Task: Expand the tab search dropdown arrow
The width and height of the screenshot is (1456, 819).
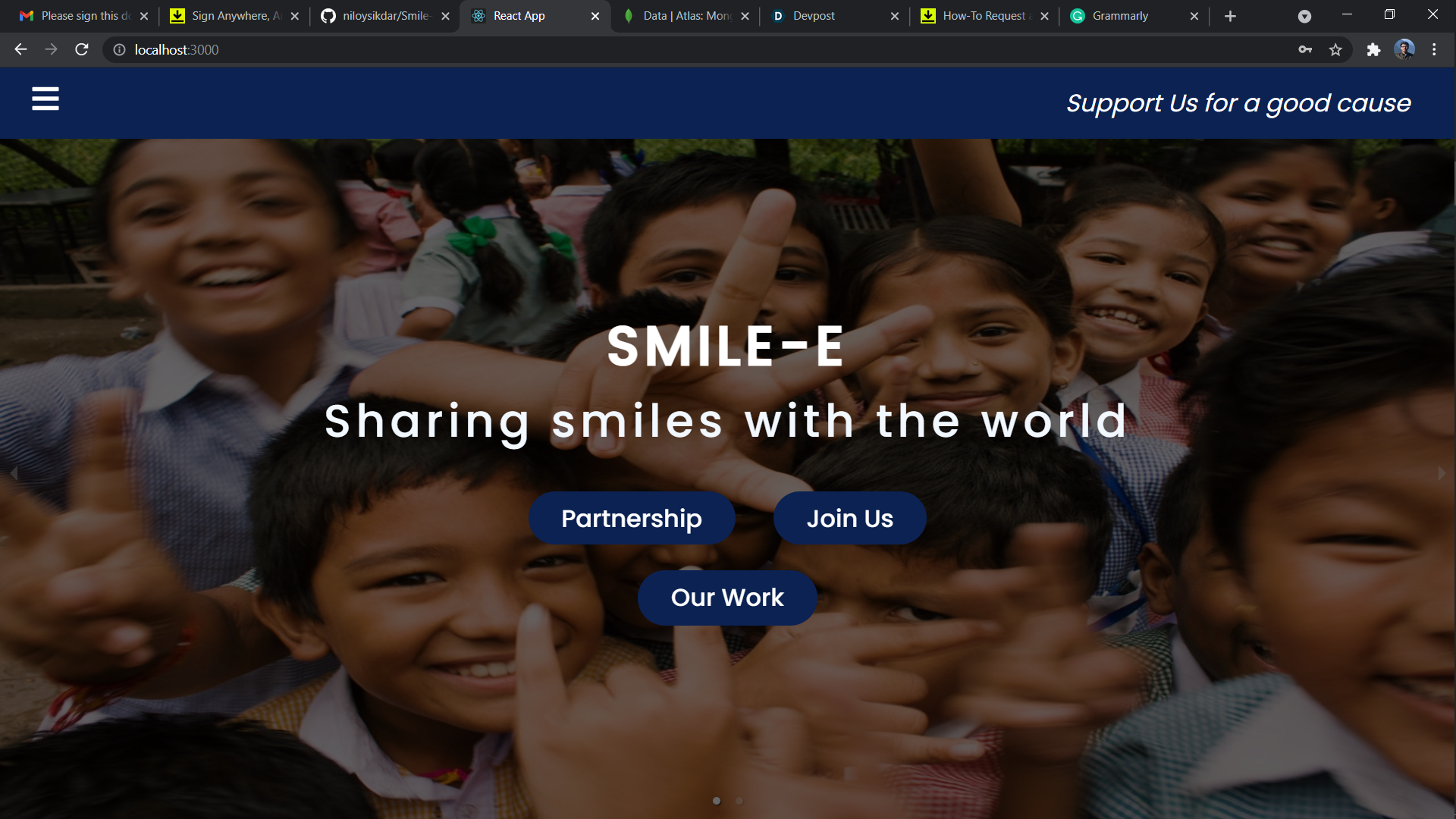Action: coord(1304,16)
